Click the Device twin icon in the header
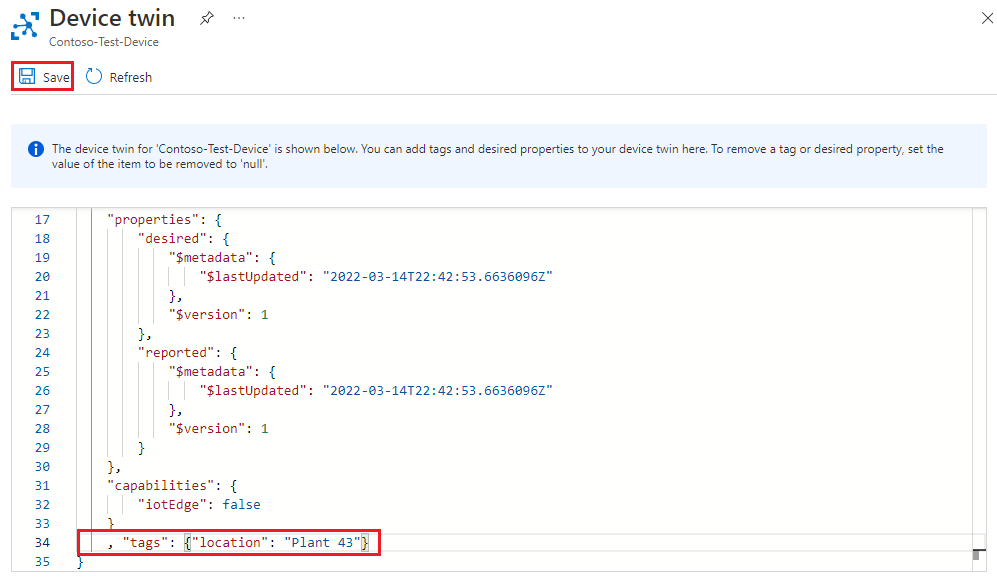 [24, 24]
